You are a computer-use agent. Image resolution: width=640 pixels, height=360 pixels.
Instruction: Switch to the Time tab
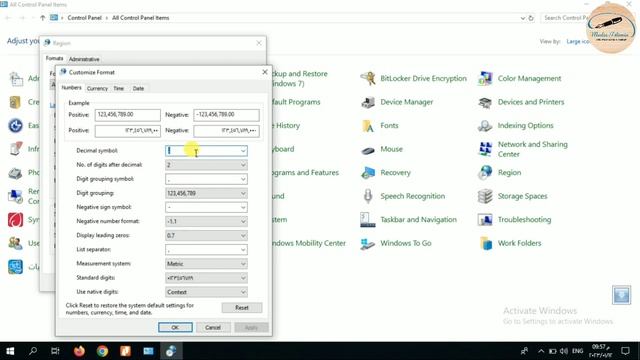click(x=118, y=89)
